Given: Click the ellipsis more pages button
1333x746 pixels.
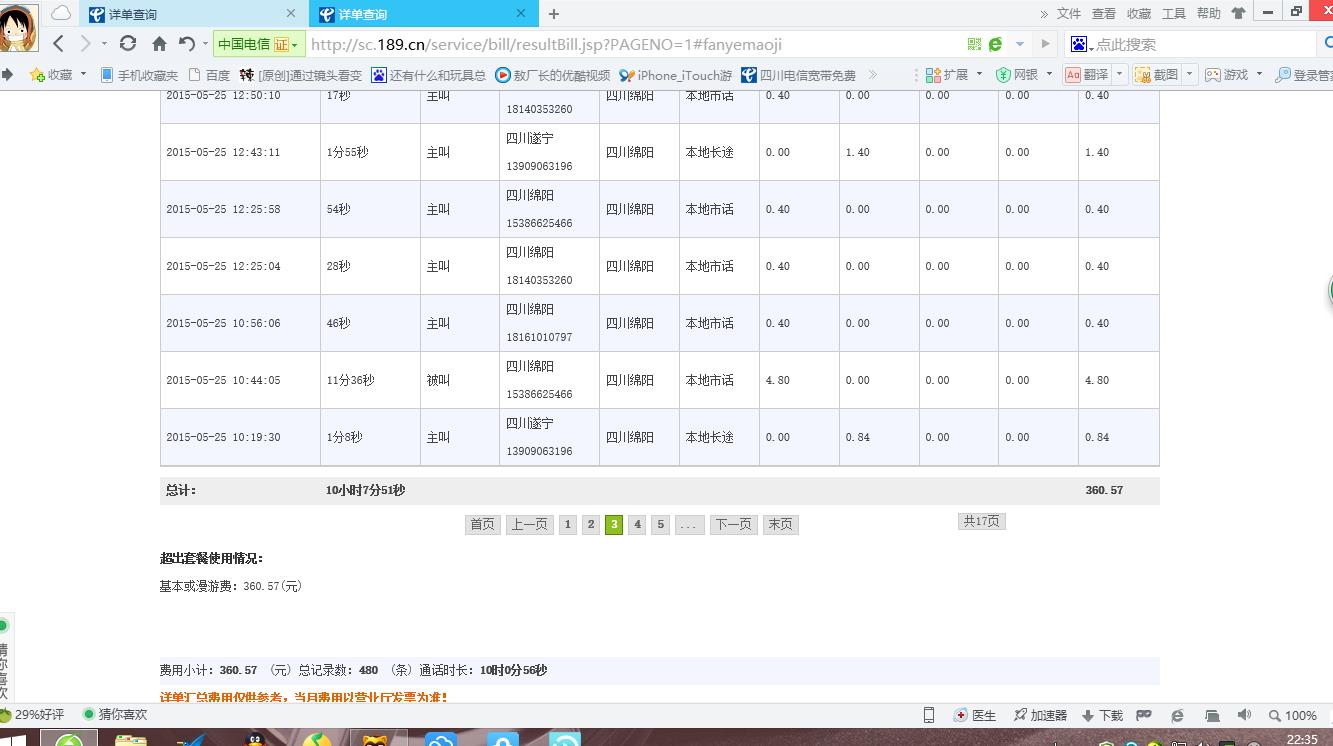Looking at the screenshot, I should click(690, 524).
